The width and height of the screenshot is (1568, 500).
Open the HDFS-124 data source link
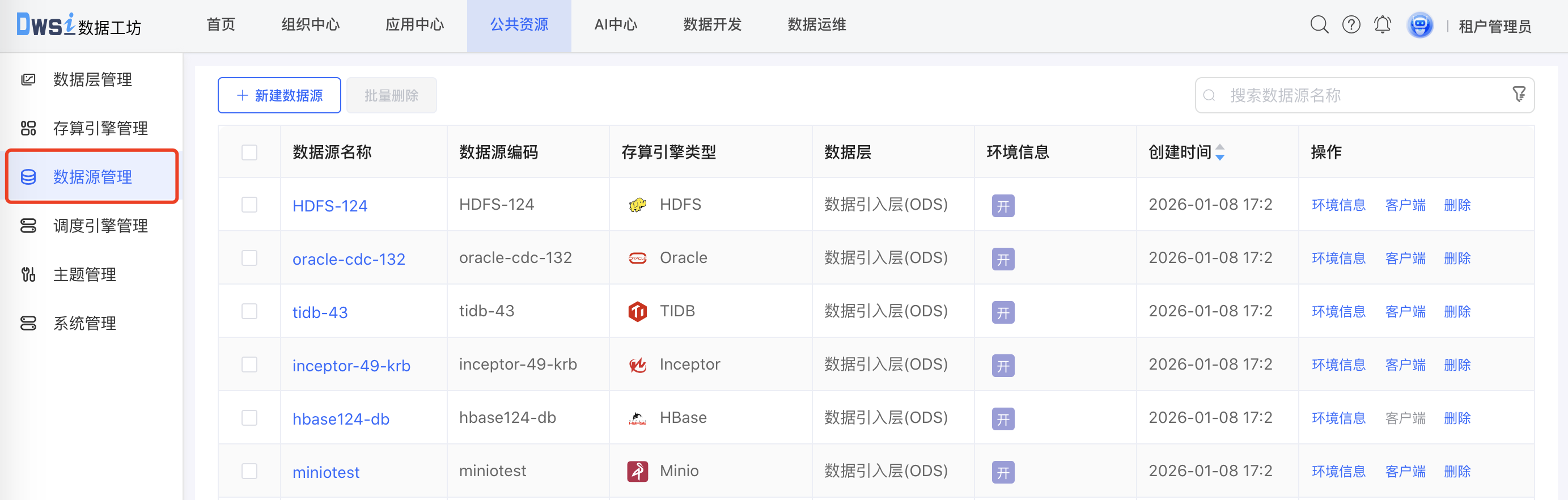(330, 206)
